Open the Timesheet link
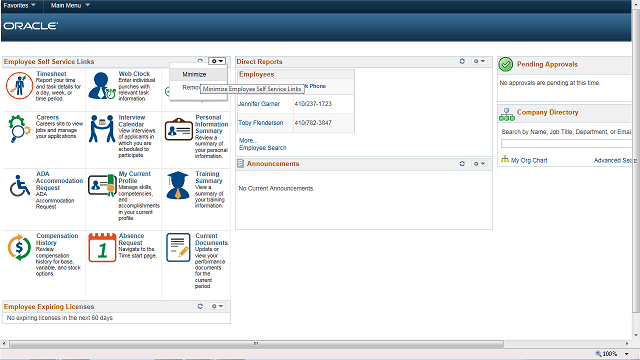This screenshot has height=360, width=640. tap(51, 74)
